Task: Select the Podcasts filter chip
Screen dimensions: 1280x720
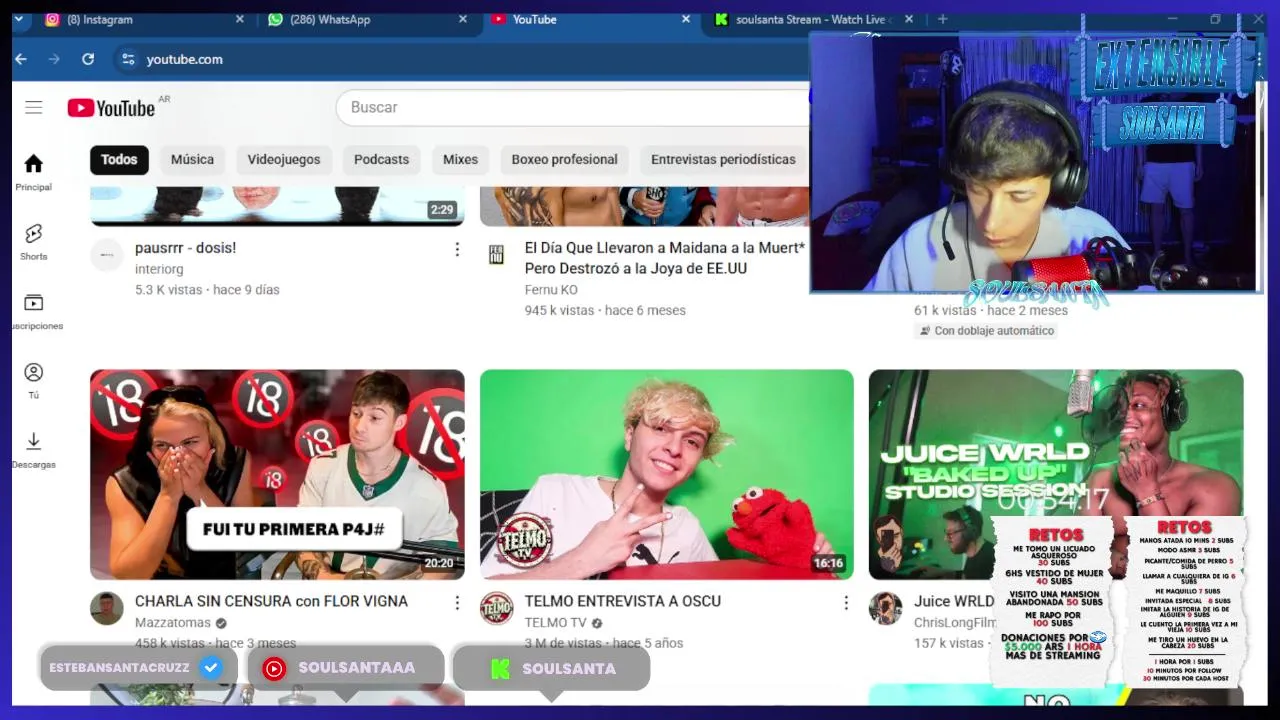Action: tap(381, 160)
